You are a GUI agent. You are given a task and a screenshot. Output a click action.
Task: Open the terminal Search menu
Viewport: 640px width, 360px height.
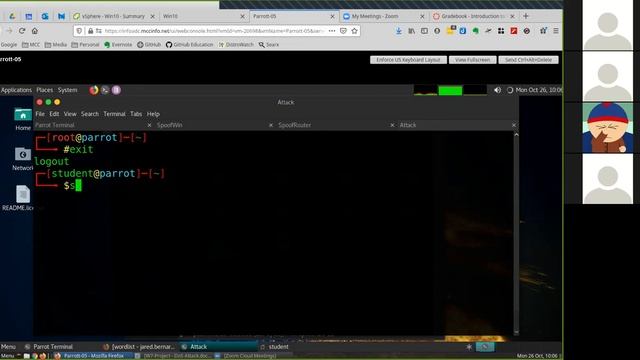(x=90, y=114)
